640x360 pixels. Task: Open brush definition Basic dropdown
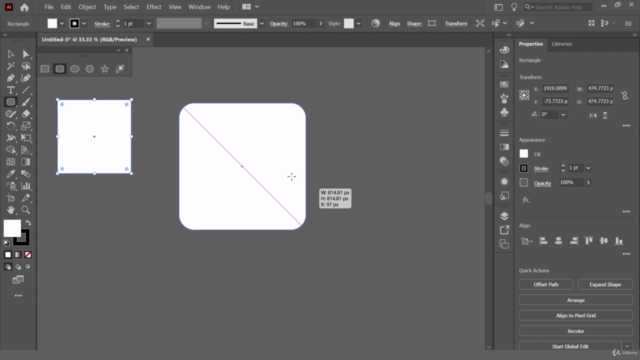click(262, 24)
